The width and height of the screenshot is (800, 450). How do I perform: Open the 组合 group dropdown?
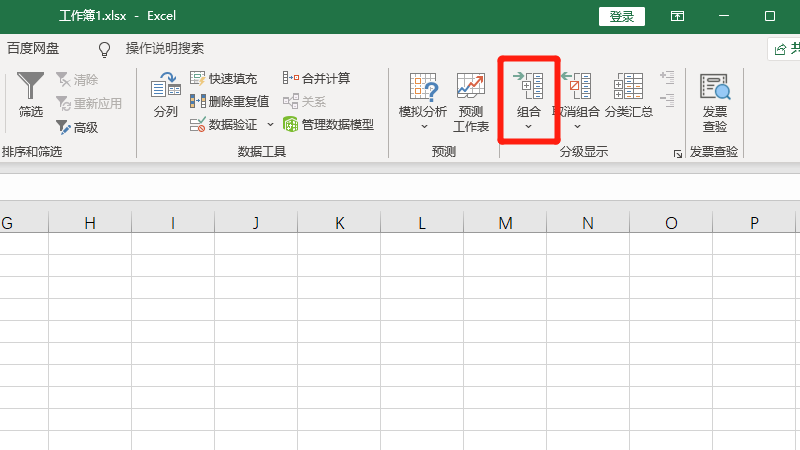pos(528,127)
